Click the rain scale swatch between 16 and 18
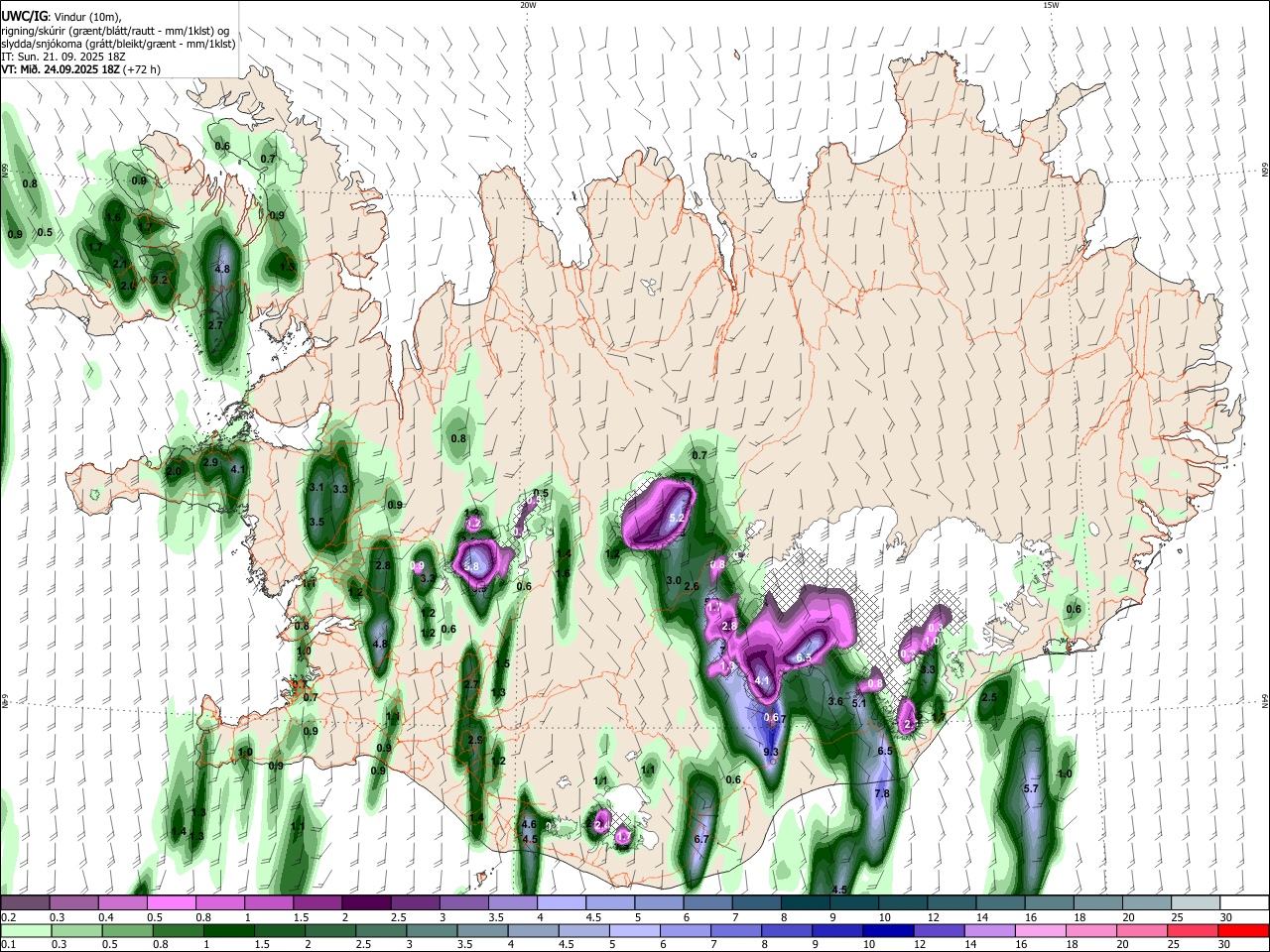 (1040, 930)
